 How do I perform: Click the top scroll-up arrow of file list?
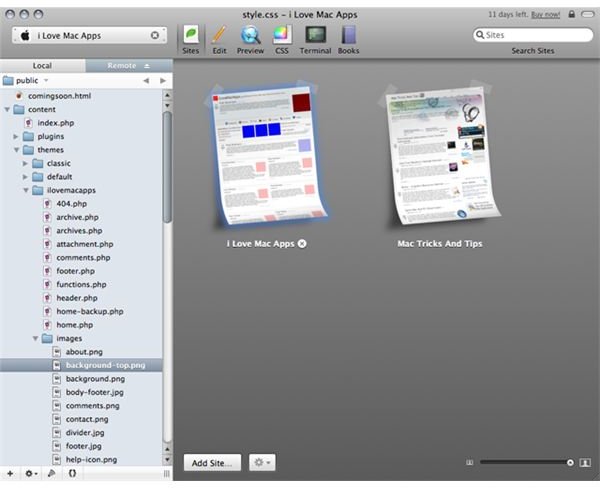tap(167, 95)
